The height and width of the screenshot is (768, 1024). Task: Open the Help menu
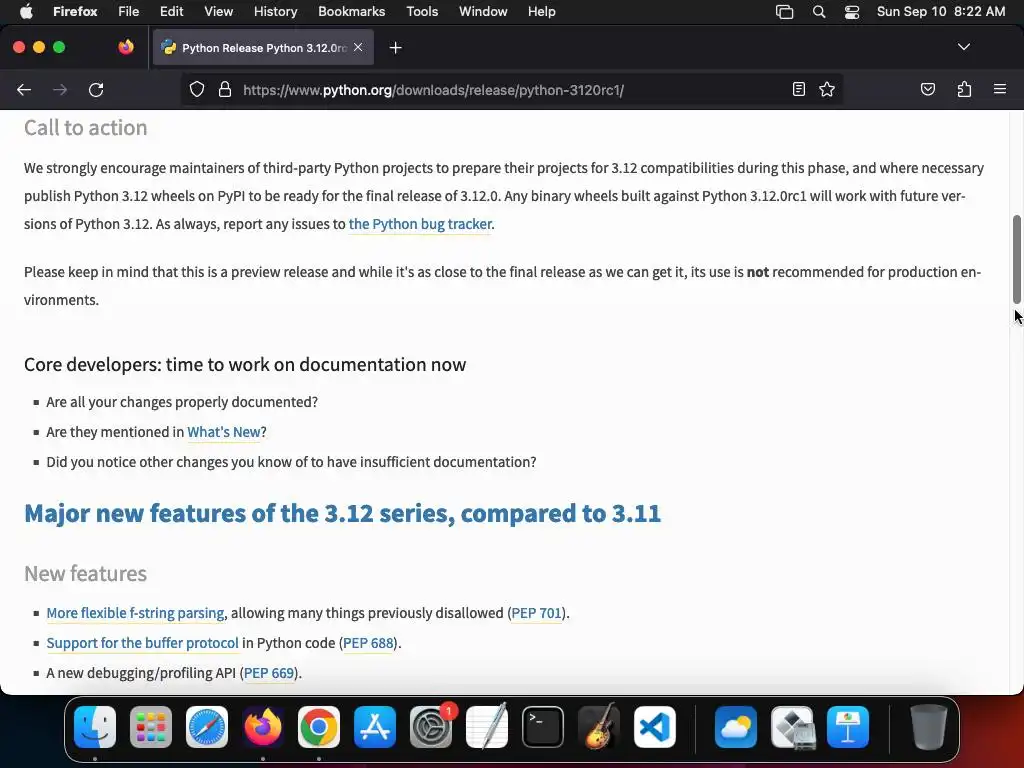541,12
